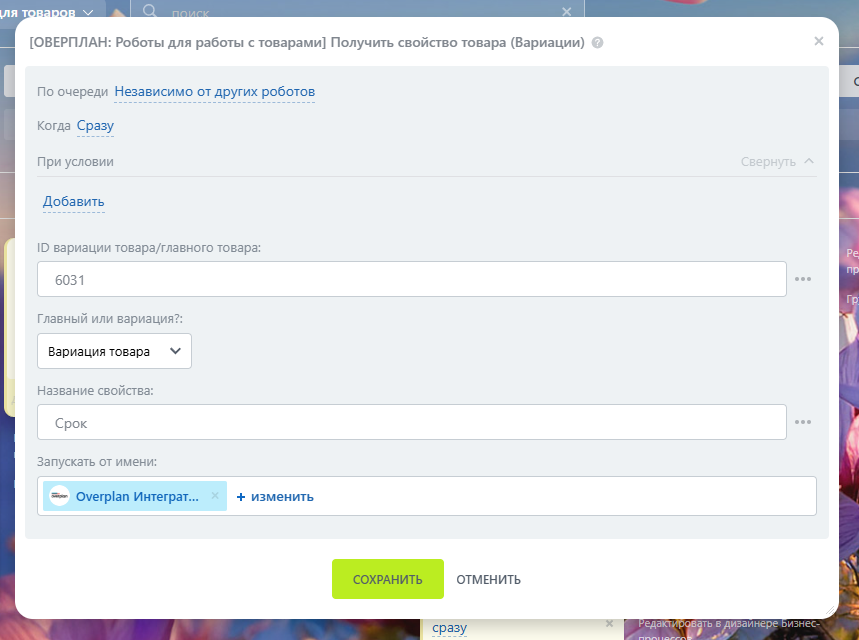The image size is (859, 640).
Task: Clear the background search field with its X
Action: tap(566, 11)
